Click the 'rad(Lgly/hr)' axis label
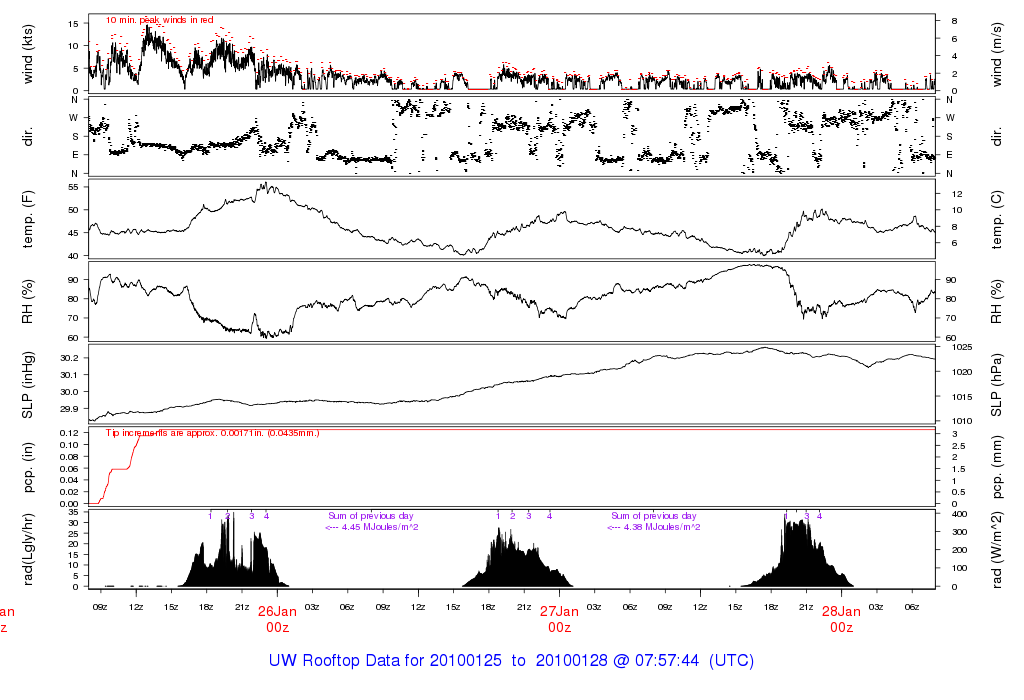The image size is (1024, 700). [x=27, y=550]
